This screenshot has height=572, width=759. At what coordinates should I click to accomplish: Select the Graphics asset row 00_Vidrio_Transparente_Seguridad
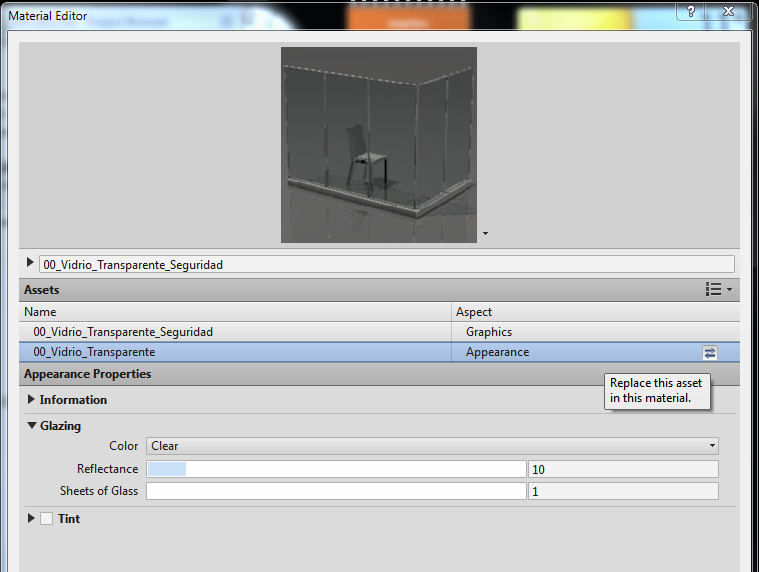point(380,332)
